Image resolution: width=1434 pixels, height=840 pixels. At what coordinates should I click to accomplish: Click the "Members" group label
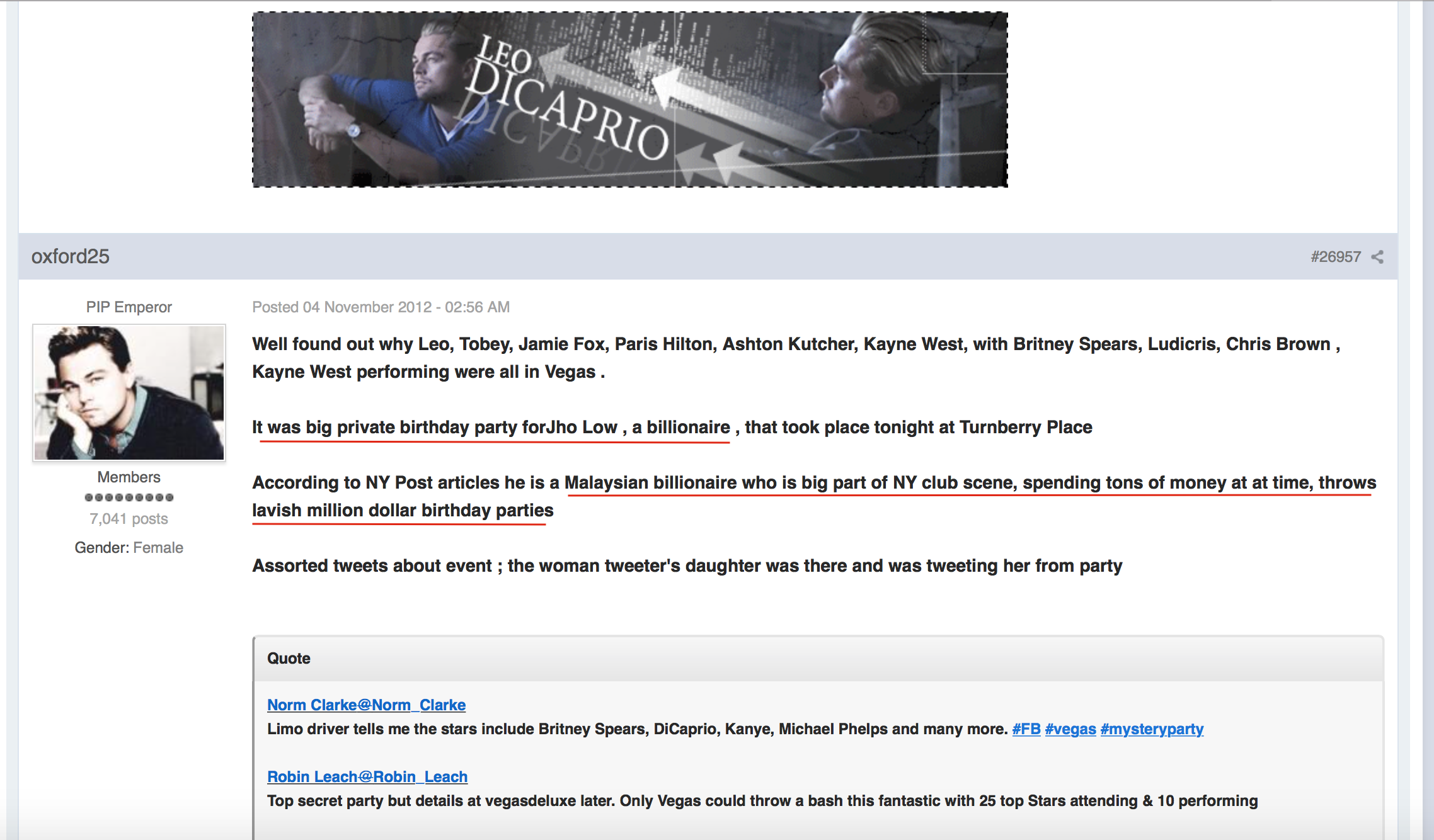pos(129,477)
